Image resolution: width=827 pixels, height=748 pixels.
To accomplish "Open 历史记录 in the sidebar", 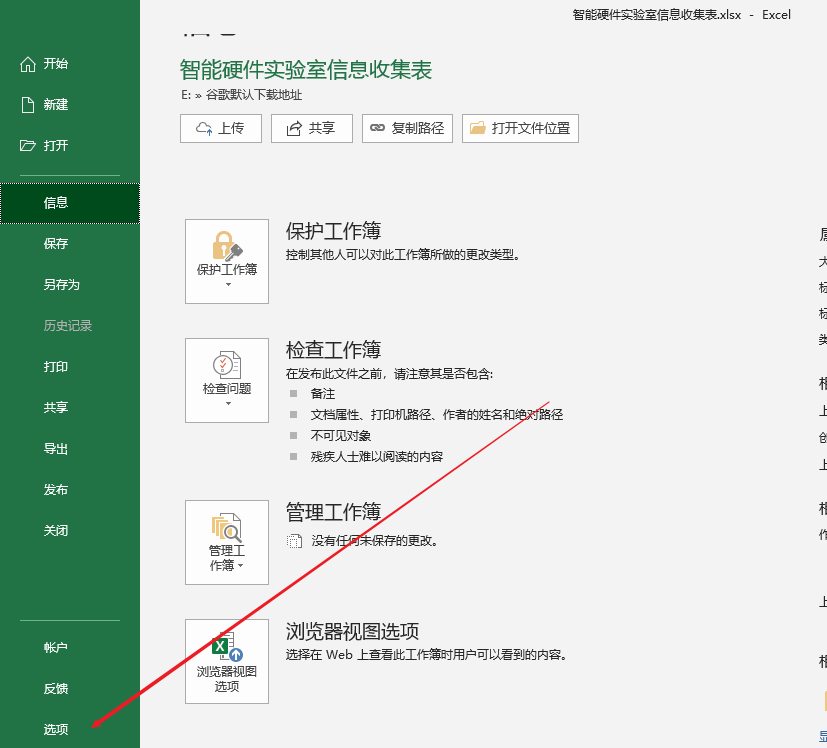I will click(x=70, y=326).
